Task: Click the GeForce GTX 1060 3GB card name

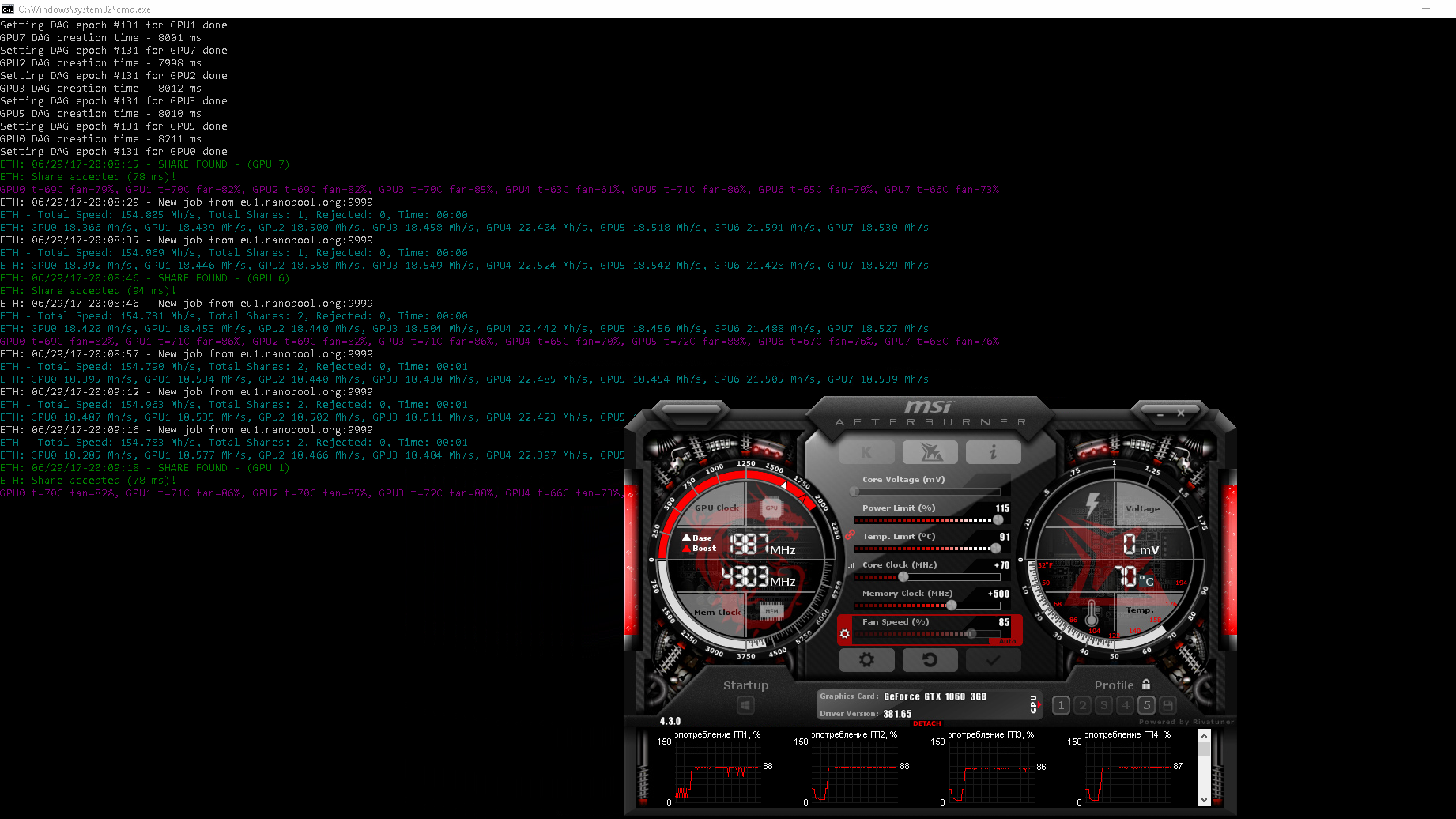Action: pyautogui.click(x=935, y=696)
